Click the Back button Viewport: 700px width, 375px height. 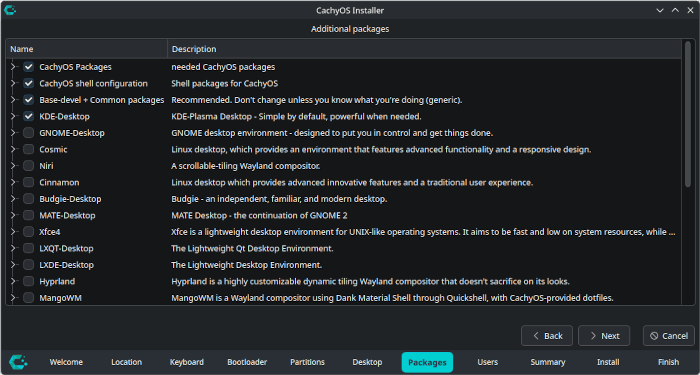tap(547, 336)
